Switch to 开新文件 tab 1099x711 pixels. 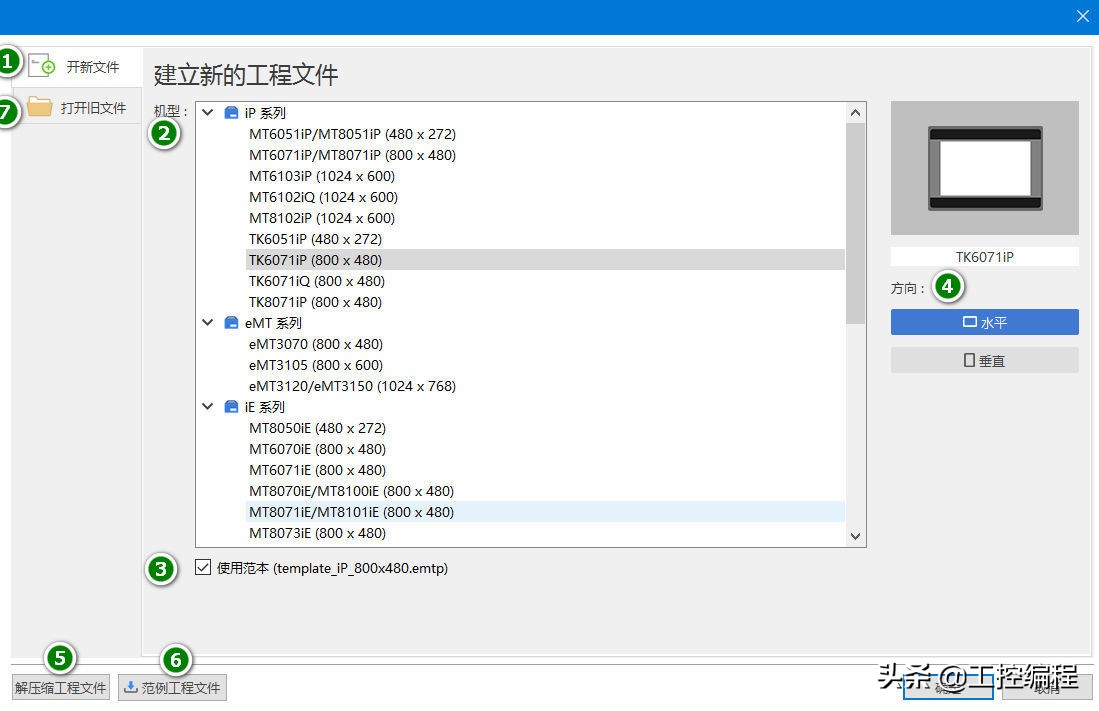coord(78,67)
